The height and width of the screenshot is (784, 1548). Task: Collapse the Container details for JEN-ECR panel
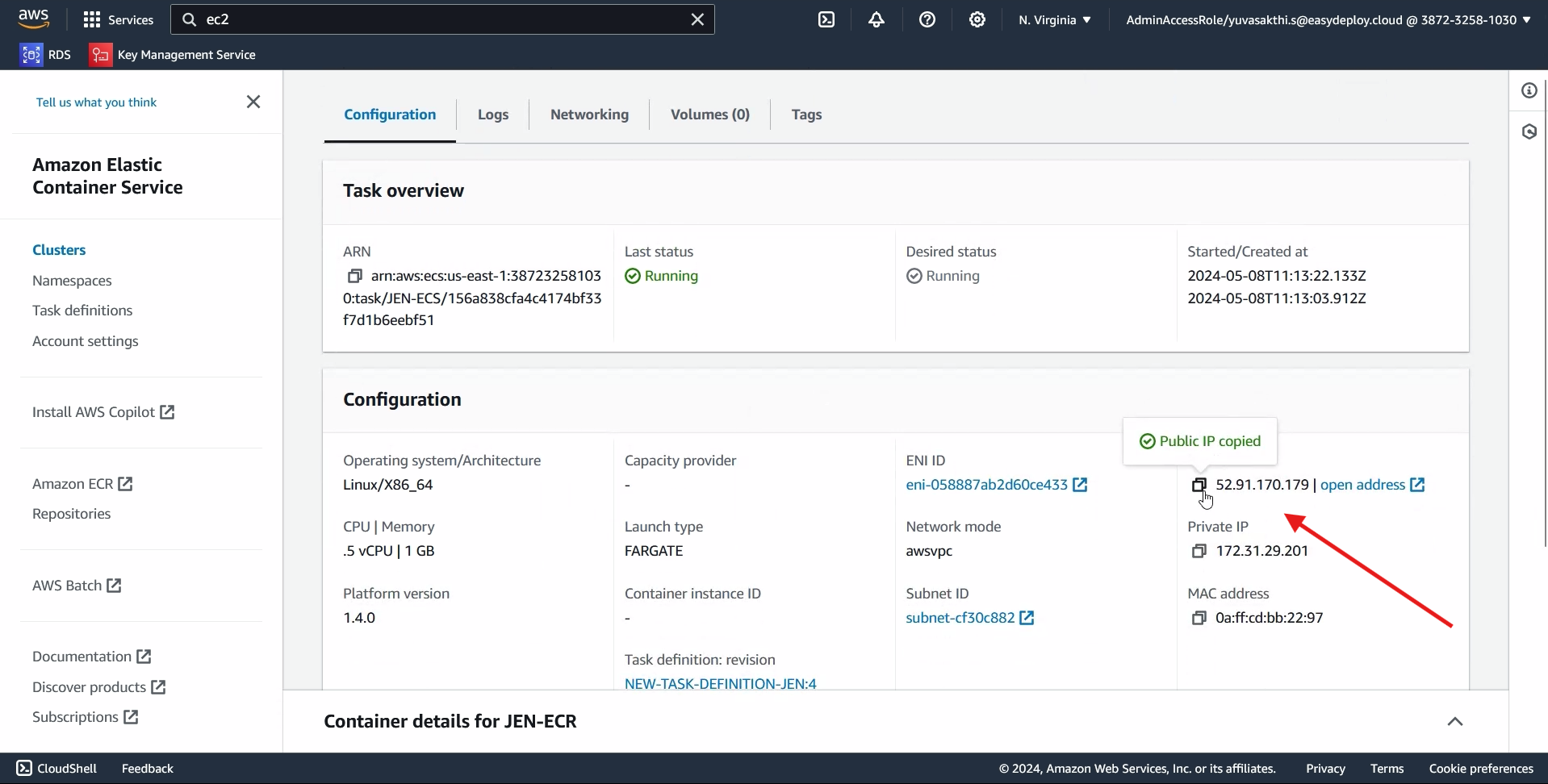click(1455, 721)
